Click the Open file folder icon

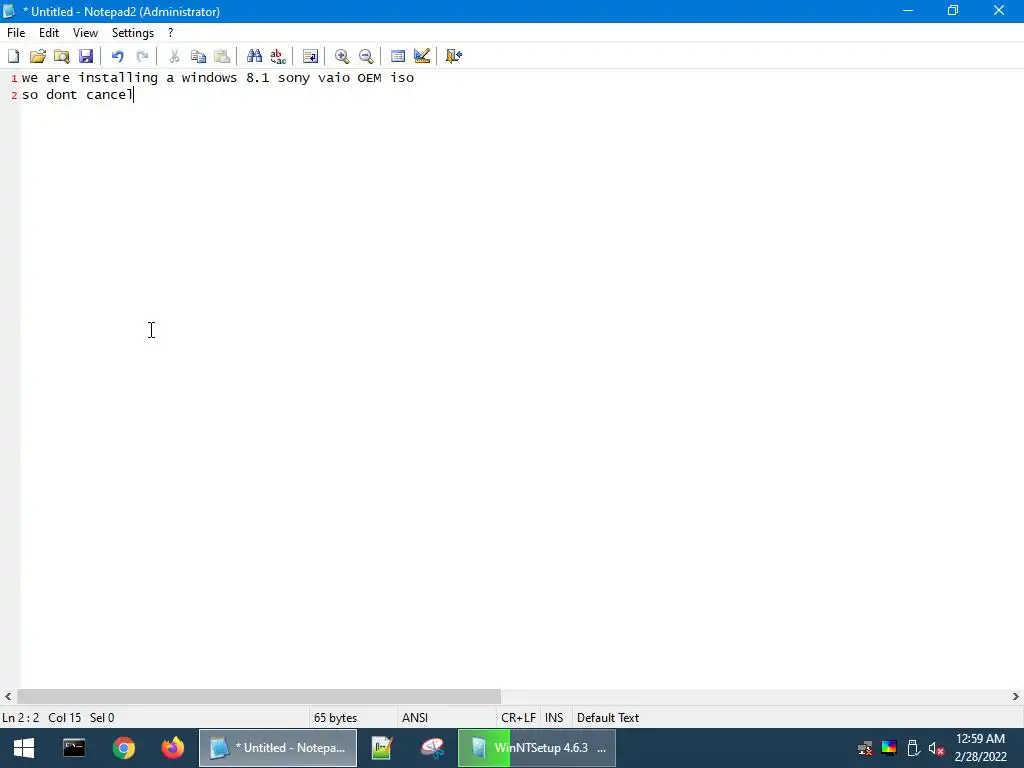38,56
